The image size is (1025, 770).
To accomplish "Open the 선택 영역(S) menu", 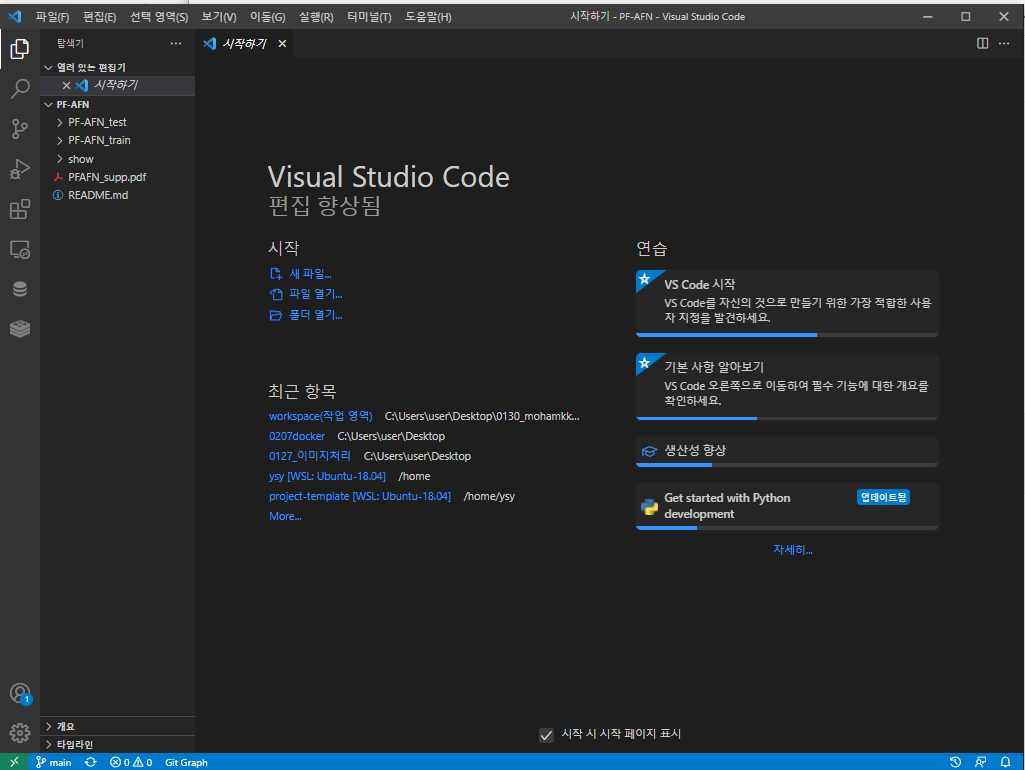I will (159, 17).
